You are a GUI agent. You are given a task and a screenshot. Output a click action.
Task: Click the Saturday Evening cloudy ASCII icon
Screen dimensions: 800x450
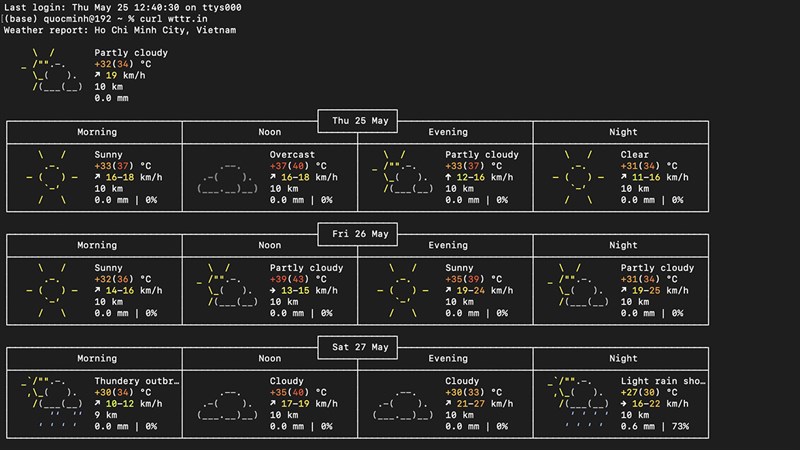403,405
